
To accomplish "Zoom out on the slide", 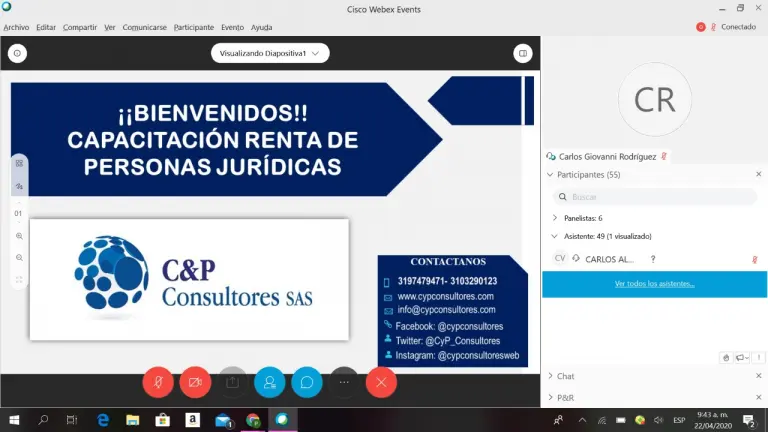I will tap(19, 258).
